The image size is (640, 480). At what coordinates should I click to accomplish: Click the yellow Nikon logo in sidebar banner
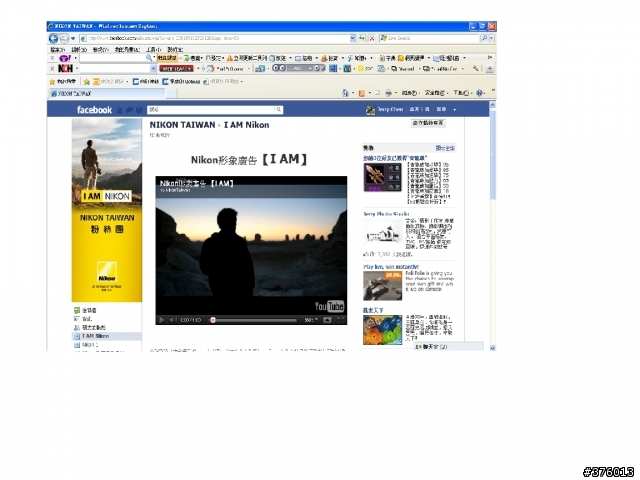coord(107,272)
